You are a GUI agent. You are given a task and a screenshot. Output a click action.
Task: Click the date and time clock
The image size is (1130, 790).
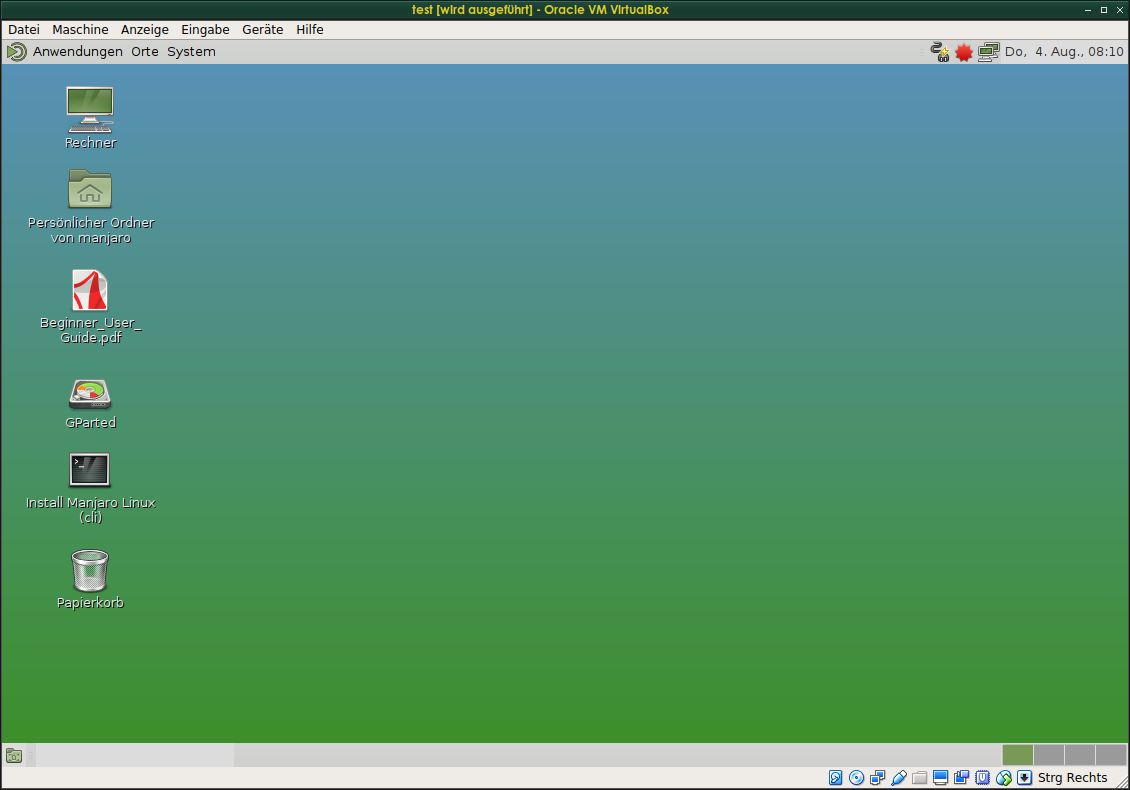pos(1063,52)
